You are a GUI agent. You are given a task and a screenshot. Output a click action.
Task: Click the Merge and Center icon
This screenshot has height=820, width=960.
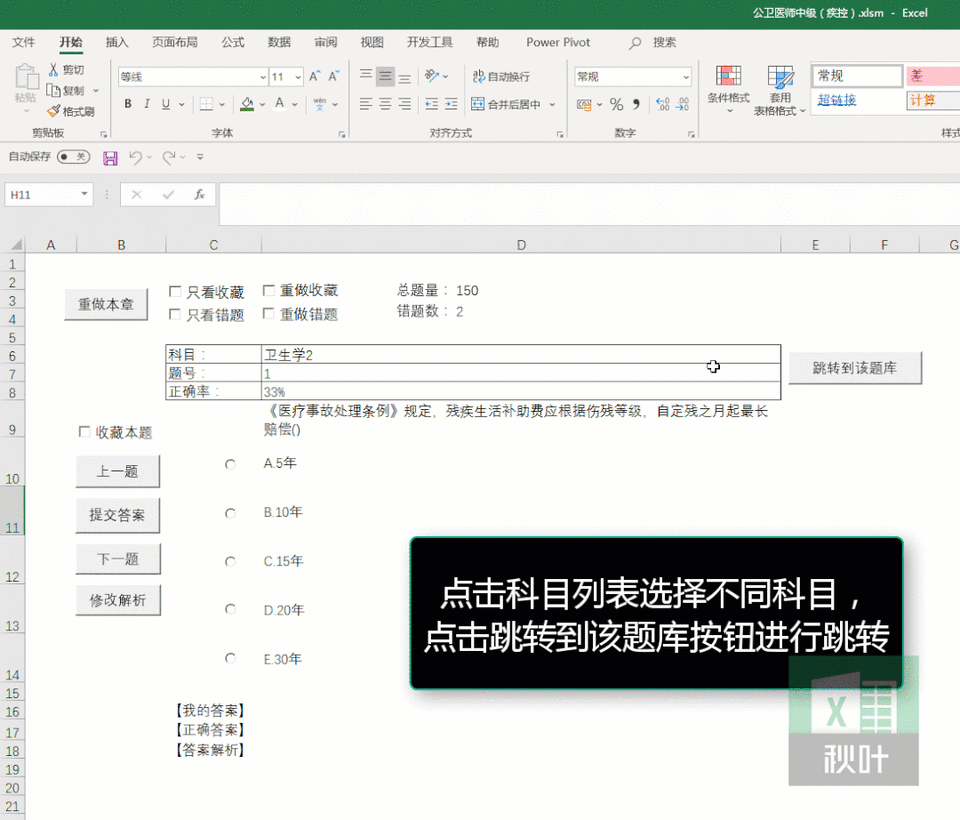478,104
